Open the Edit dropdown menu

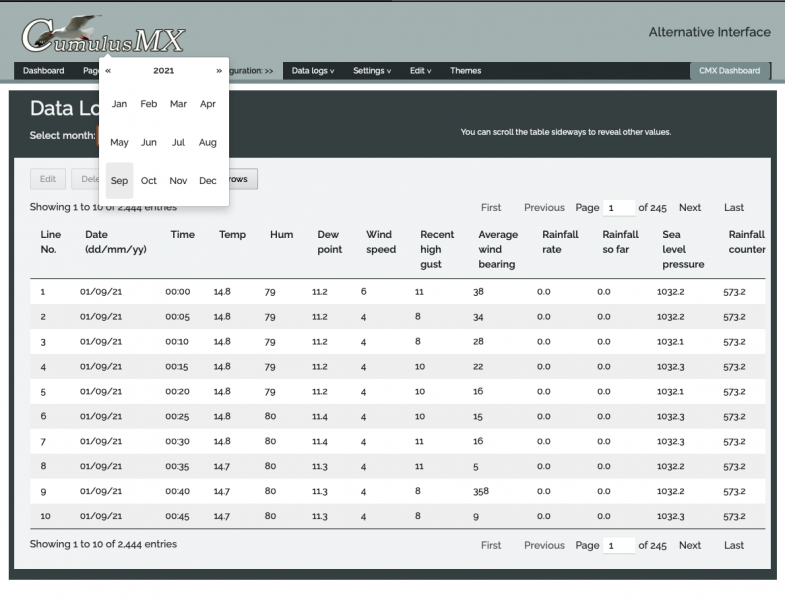click(x=421, y=71)
